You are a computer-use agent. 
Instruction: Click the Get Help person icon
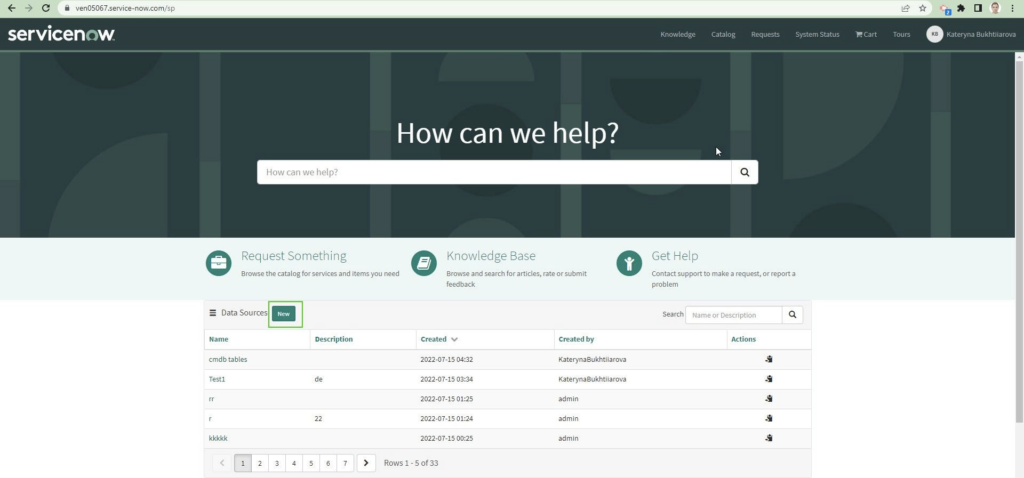[x=629, y=263]
